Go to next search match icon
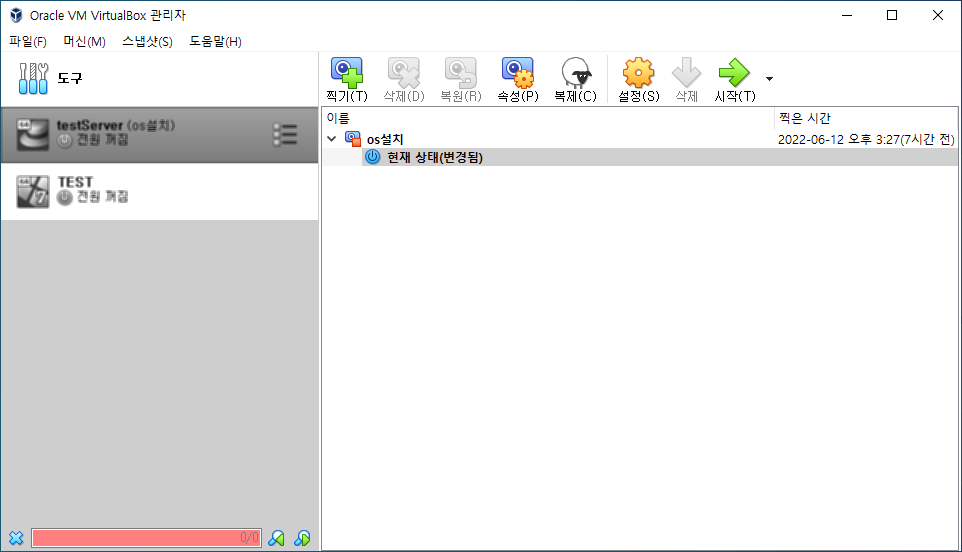This screenshot has height=552, width=962. [302, 538]
